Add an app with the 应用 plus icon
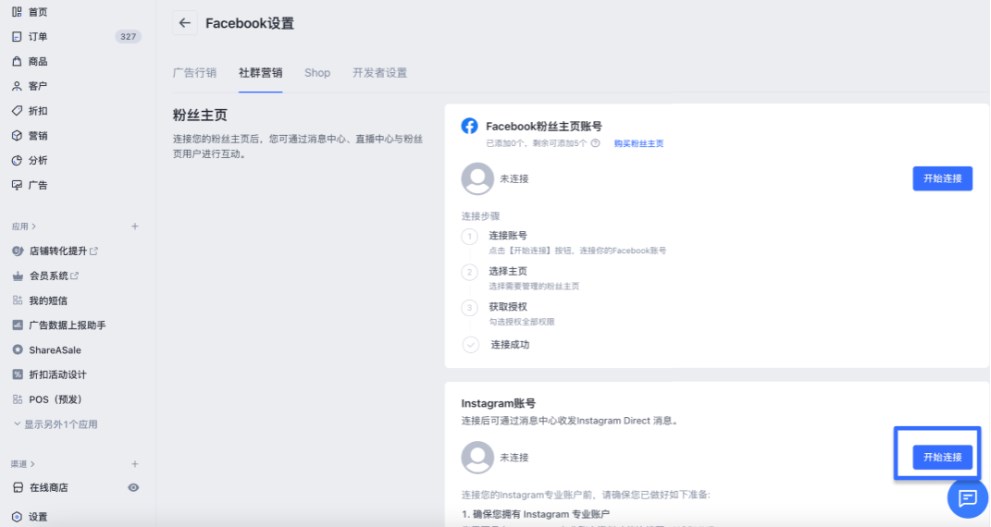991x527 pixels. click(135, 226)
